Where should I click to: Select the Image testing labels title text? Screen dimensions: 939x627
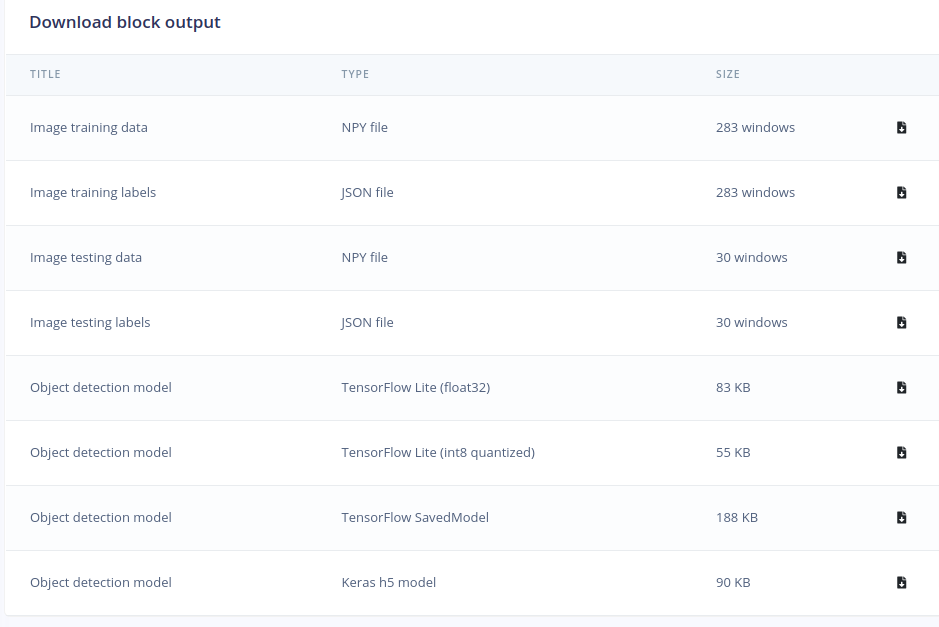[x=90, y=322]
